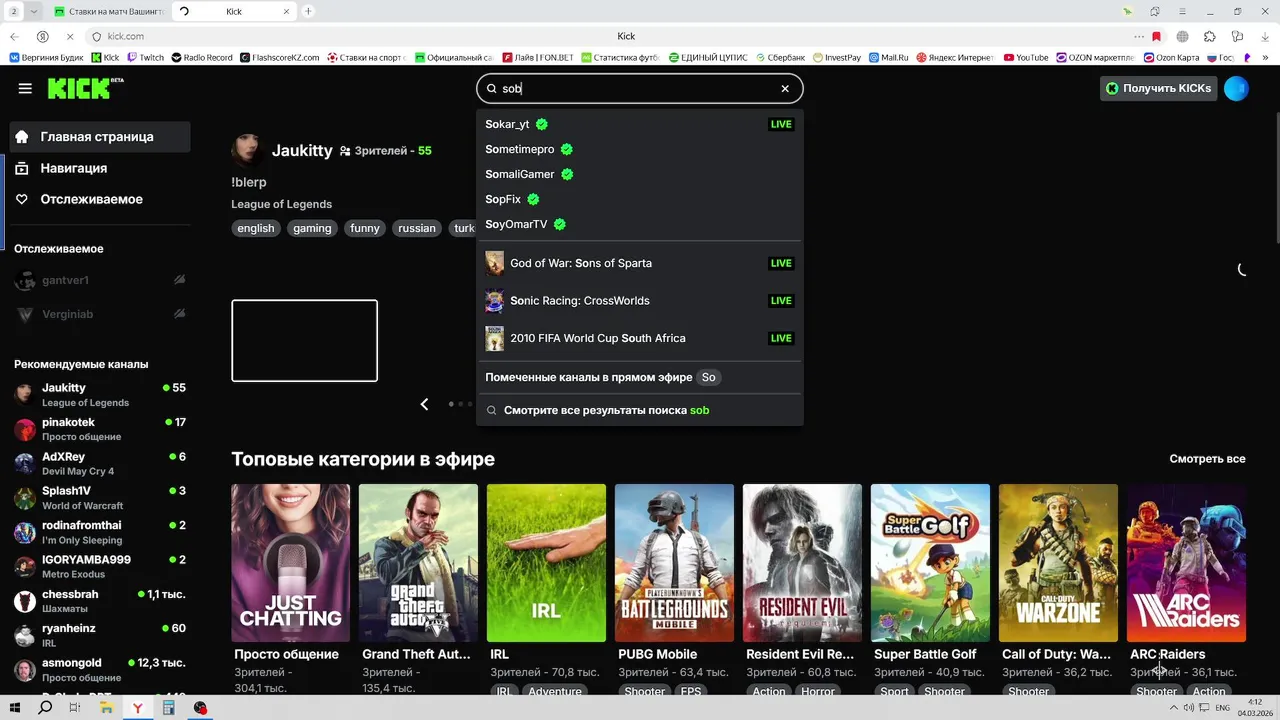Go to Главная страница in sidebar

click(x=100, y=136)
